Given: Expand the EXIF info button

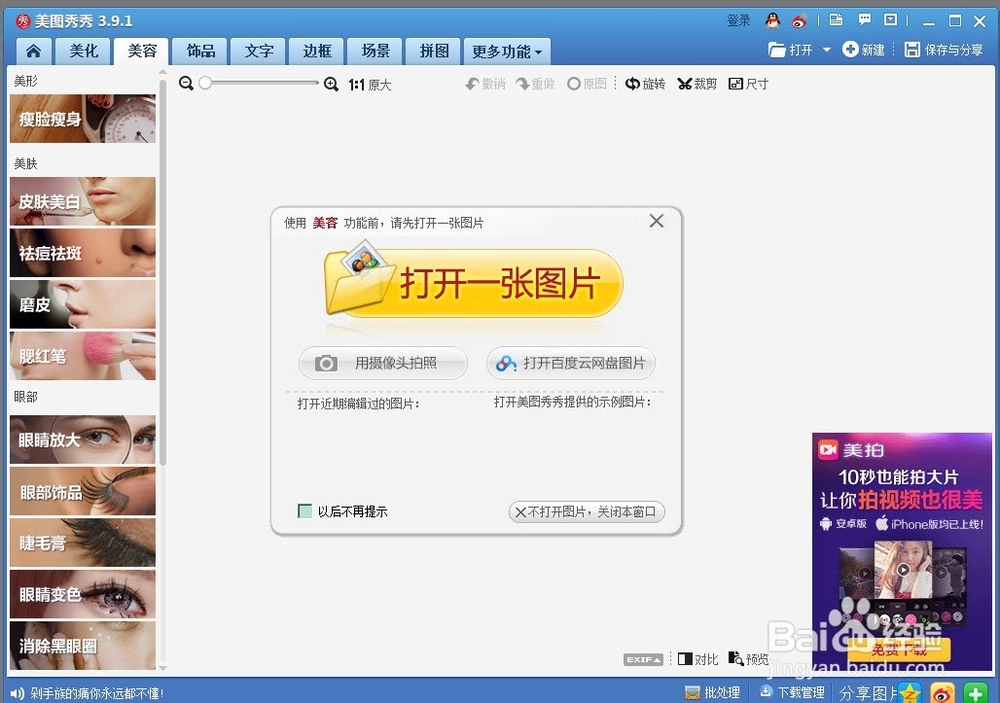Looking at the screenshot, I should coord(643,660).
